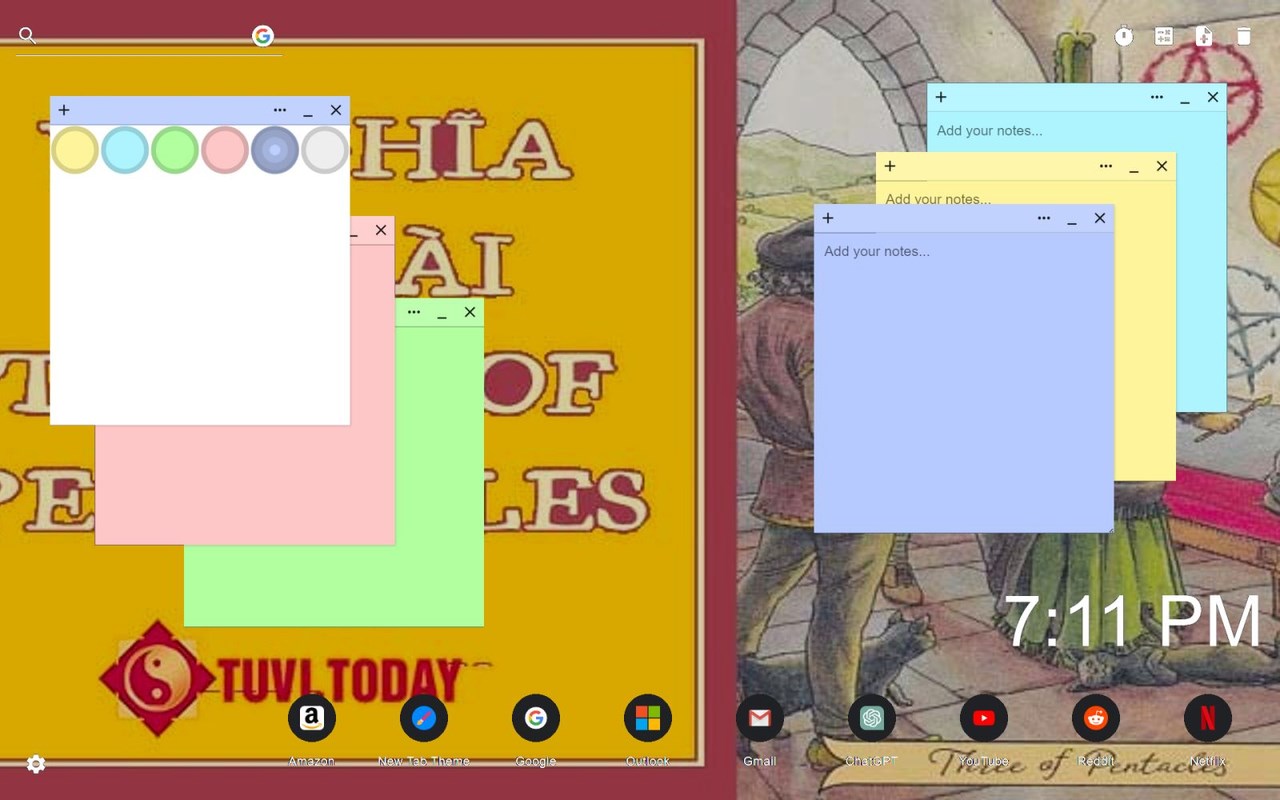Open new tab settings gear
Viewport: 1280px width, 800px height.
click(x=36, y=764)
